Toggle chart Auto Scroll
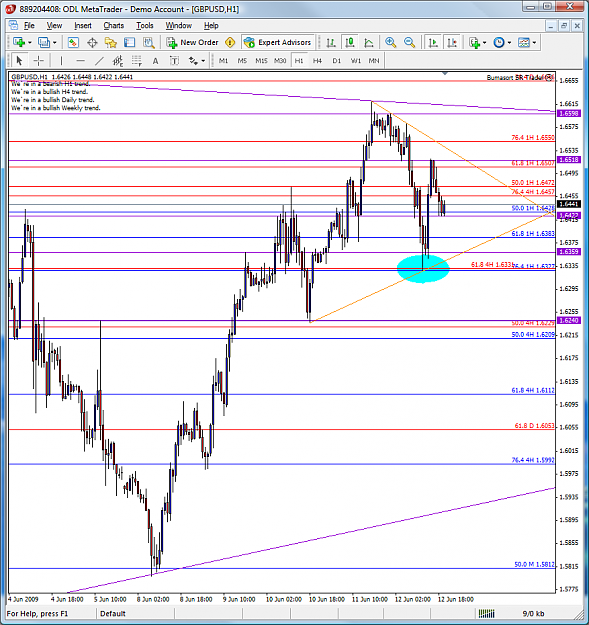The image size is (589, 625). click(432, 42)
